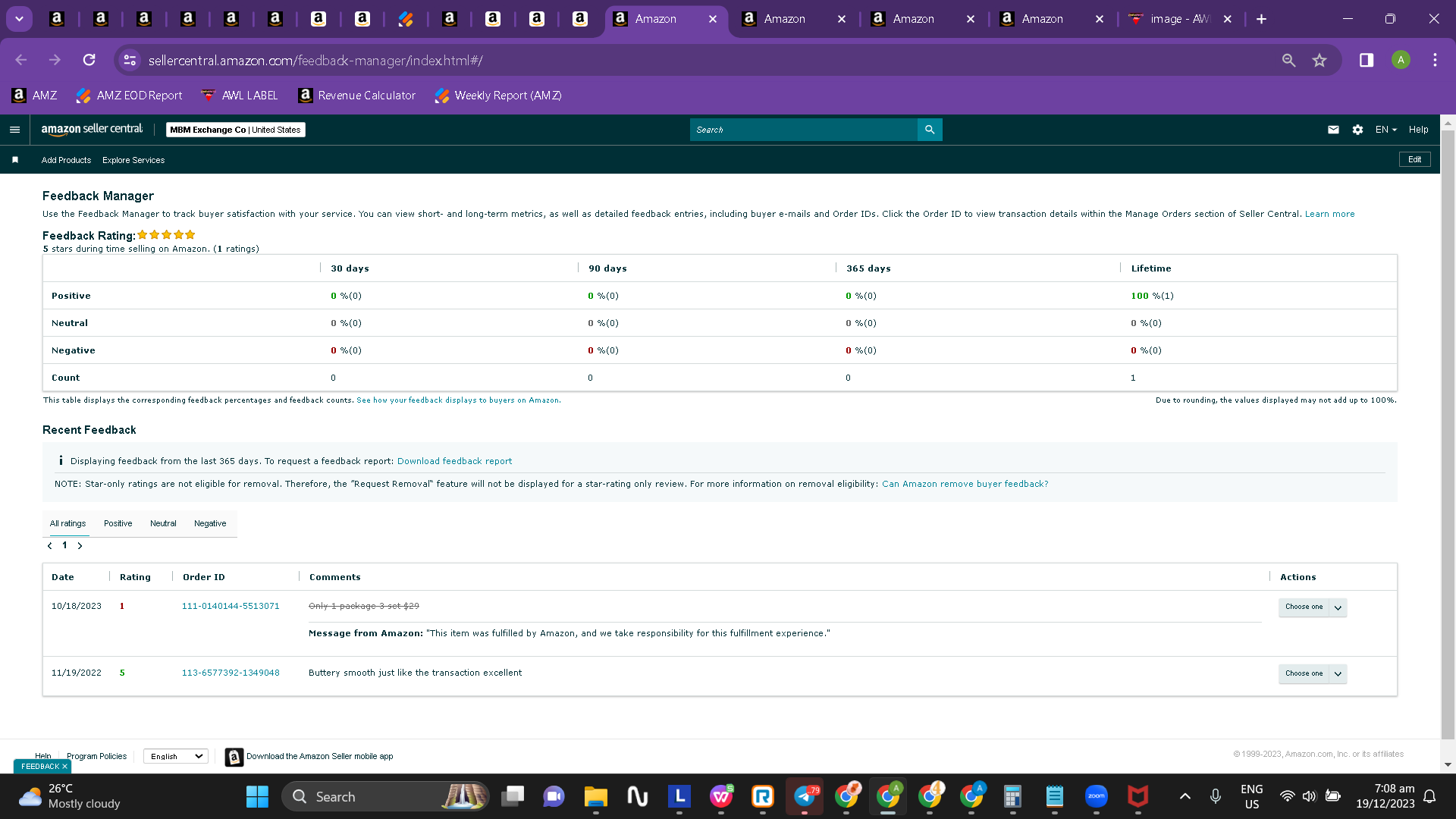Go to next feedback page arrow
This screenshot has width=1456, height=819.
click(x=80, y=546)
